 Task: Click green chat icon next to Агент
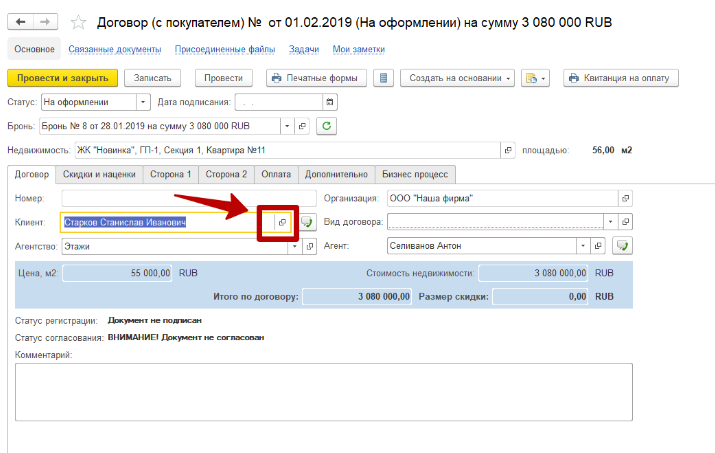tap(625, 245)
